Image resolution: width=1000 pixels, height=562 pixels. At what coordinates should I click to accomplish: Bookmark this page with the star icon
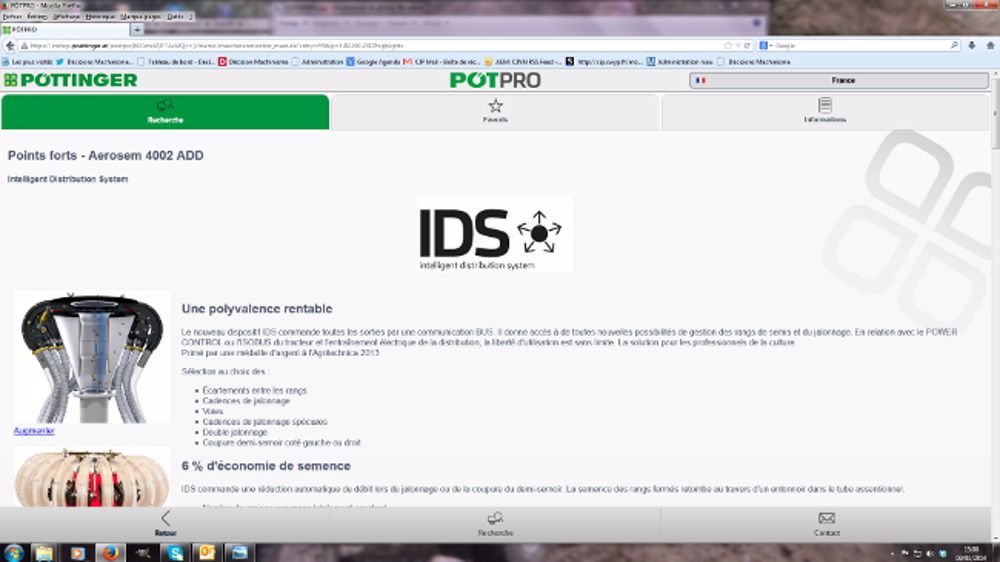point(728,46)
